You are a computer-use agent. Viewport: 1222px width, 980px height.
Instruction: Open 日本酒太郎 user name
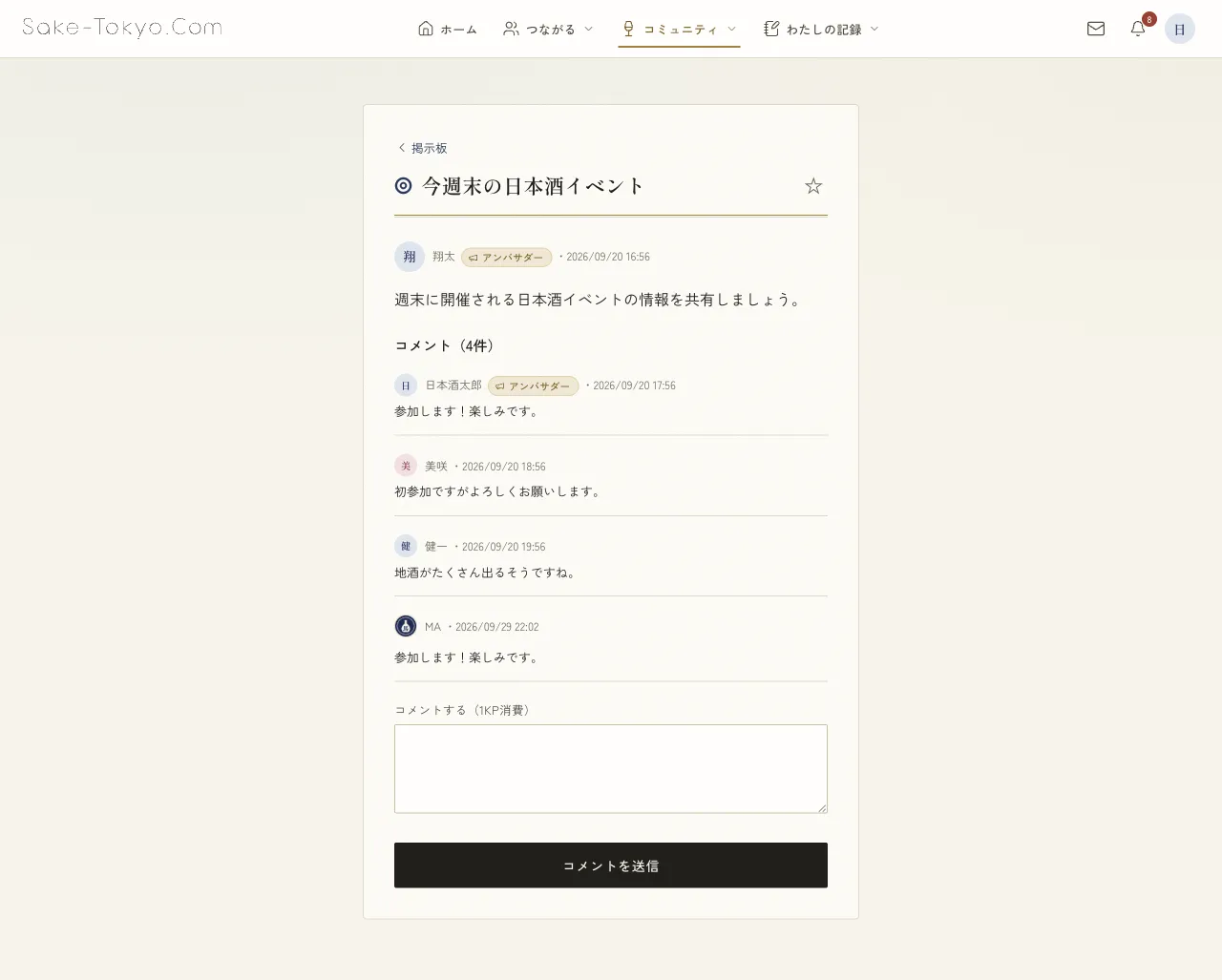pos(453,386)
